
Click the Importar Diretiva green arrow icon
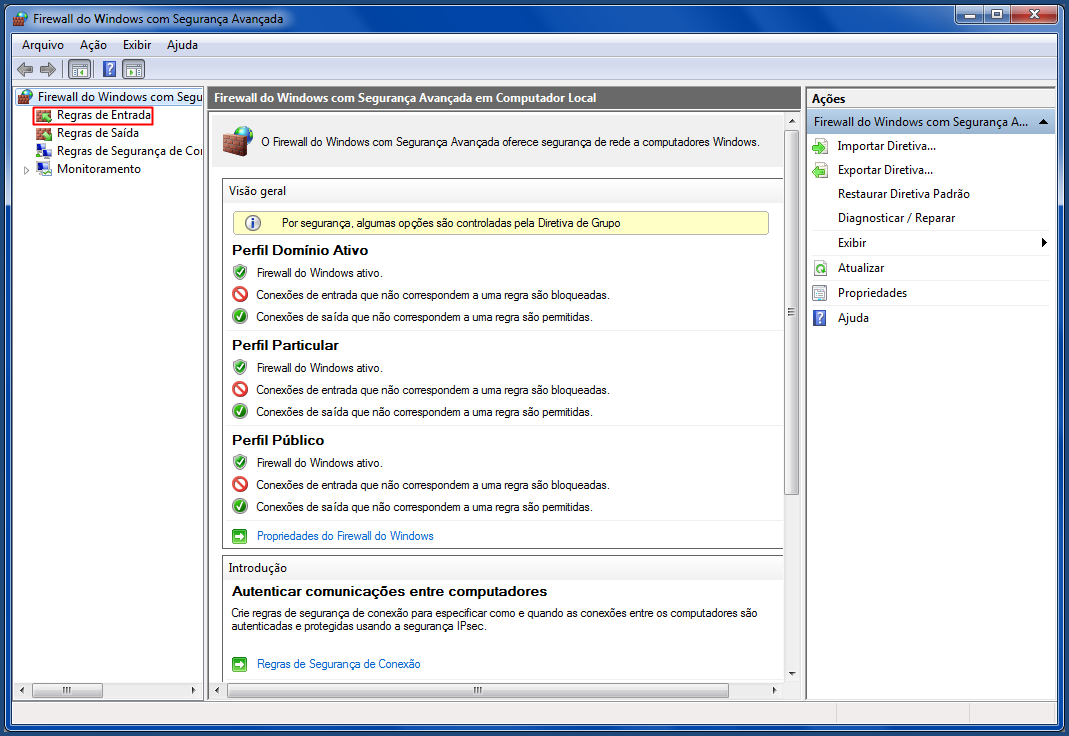[820, 147]
